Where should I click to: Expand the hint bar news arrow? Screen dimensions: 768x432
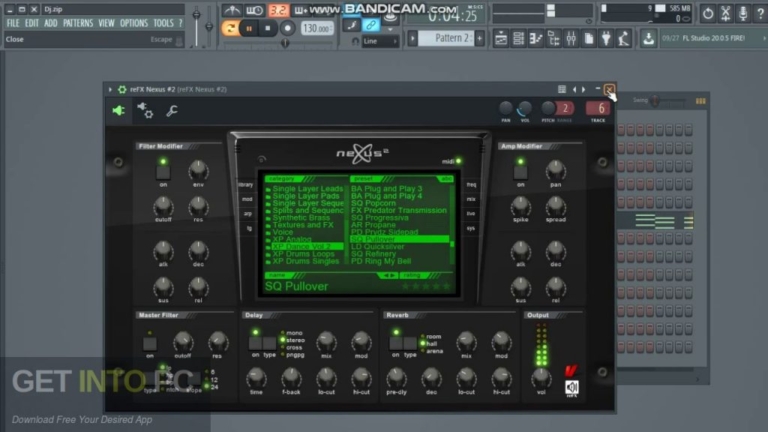764,38
